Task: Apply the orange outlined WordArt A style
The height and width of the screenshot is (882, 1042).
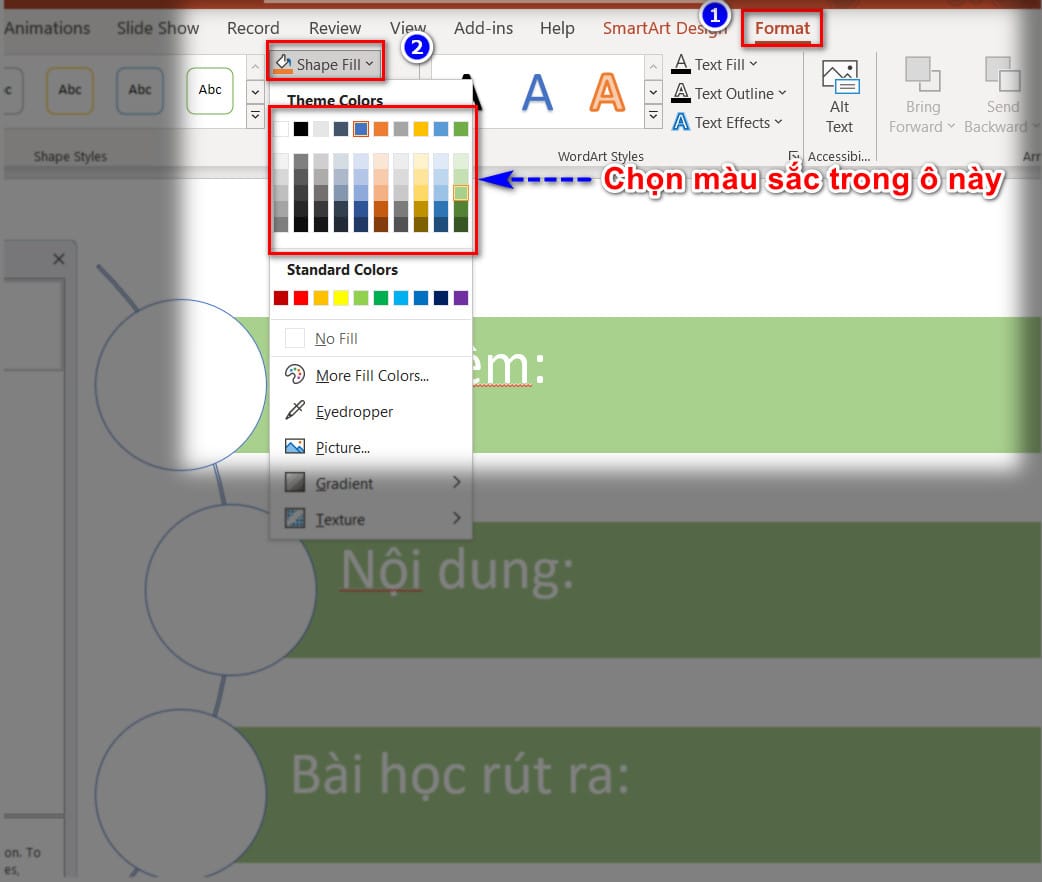Action: coord(607,92)
